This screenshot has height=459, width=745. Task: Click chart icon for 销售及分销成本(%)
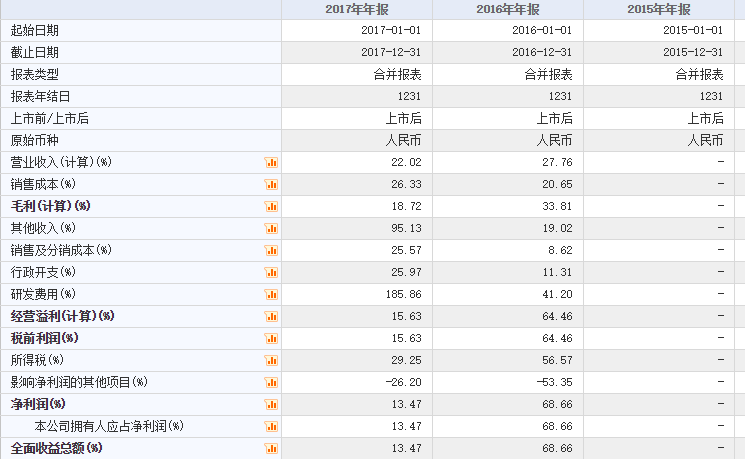tap(271, 250)
